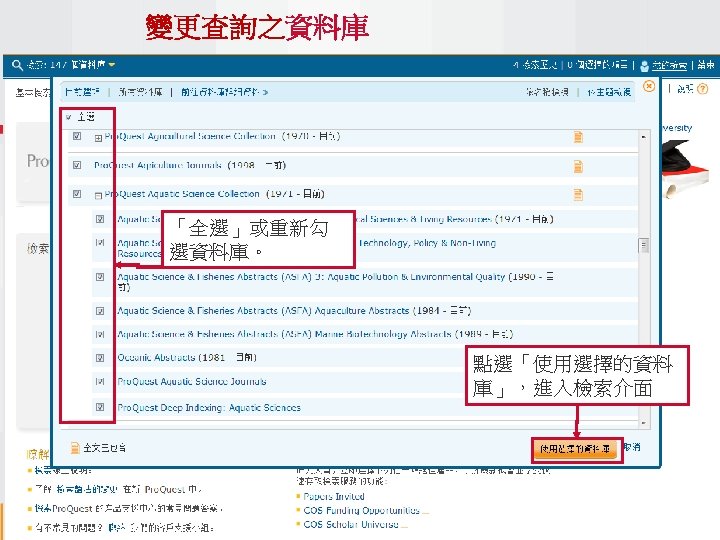Click the full-text legend icon at dialog bottom
This screenshot has width=720, height=540.
(75, 448)
